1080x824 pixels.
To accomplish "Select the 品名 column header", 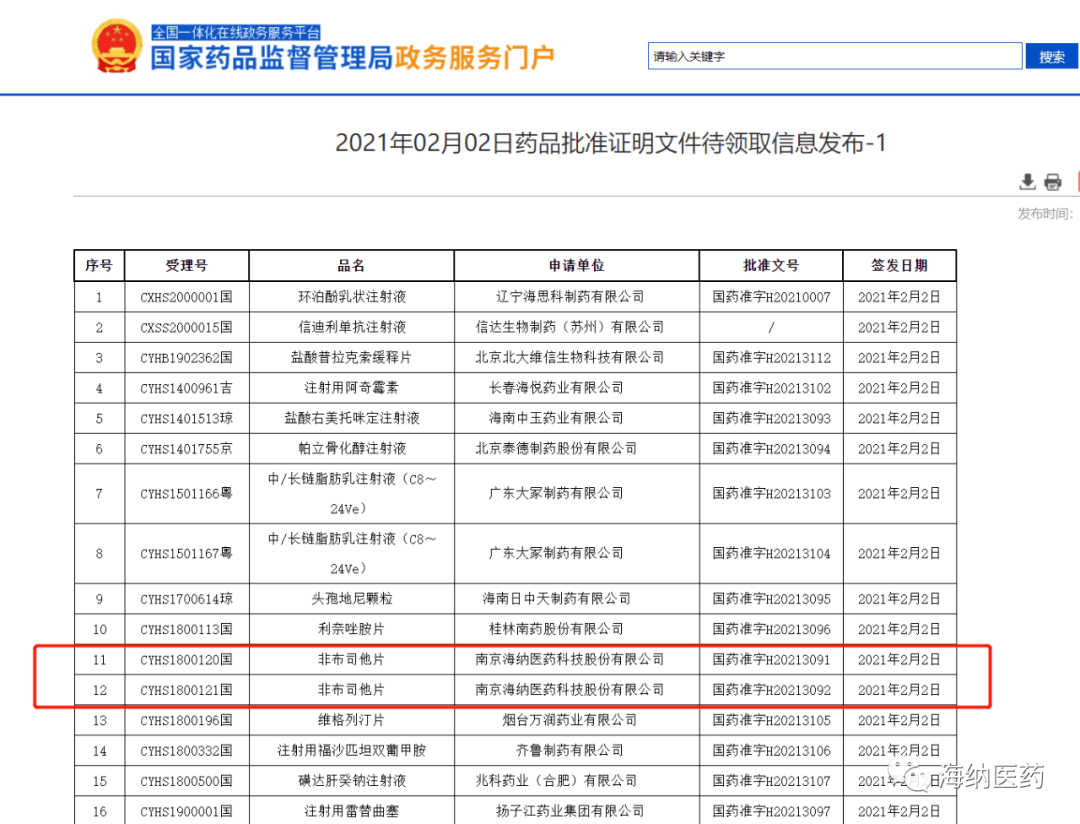I will click(352, 265).
